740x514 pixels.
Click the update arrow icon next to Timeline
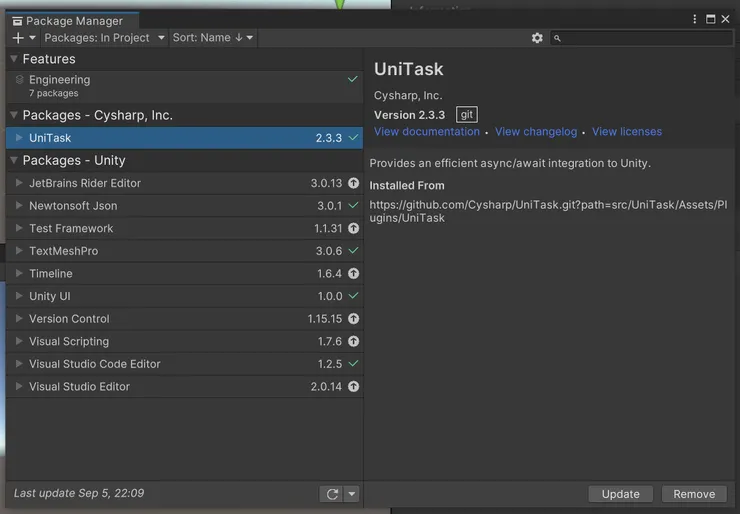353,273
